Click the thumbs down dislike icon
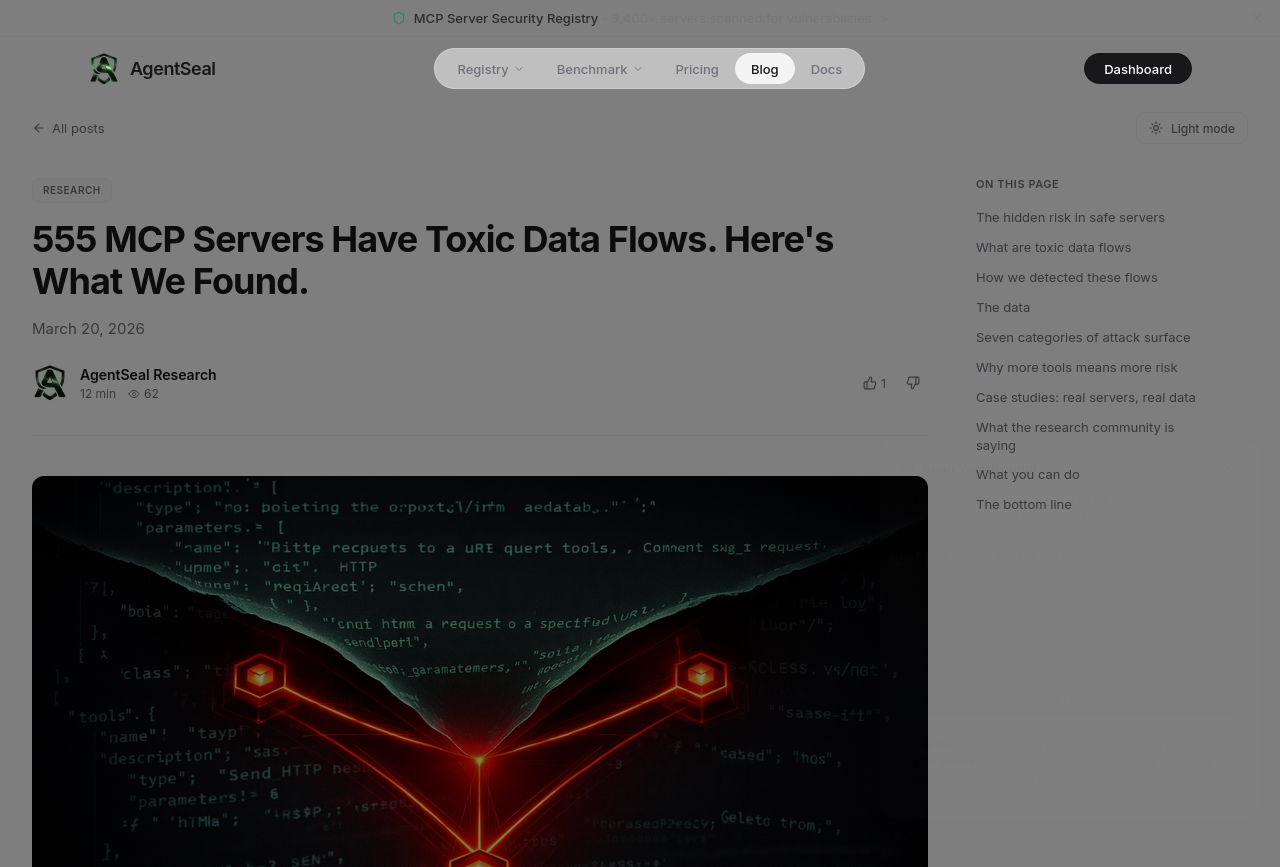 [913, 383]
